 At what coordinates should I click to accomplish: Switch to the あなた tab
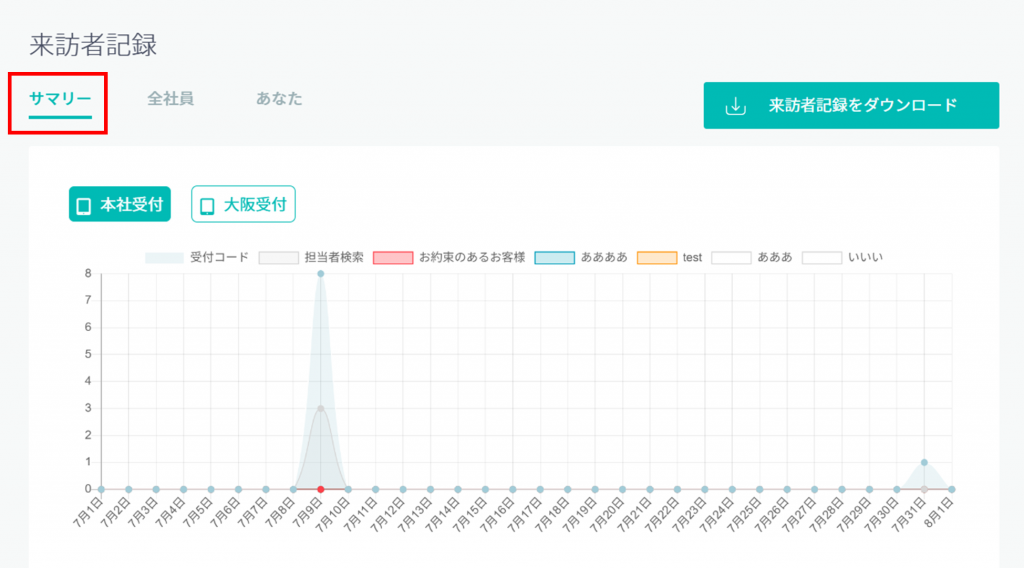click(x=279, y=99)
